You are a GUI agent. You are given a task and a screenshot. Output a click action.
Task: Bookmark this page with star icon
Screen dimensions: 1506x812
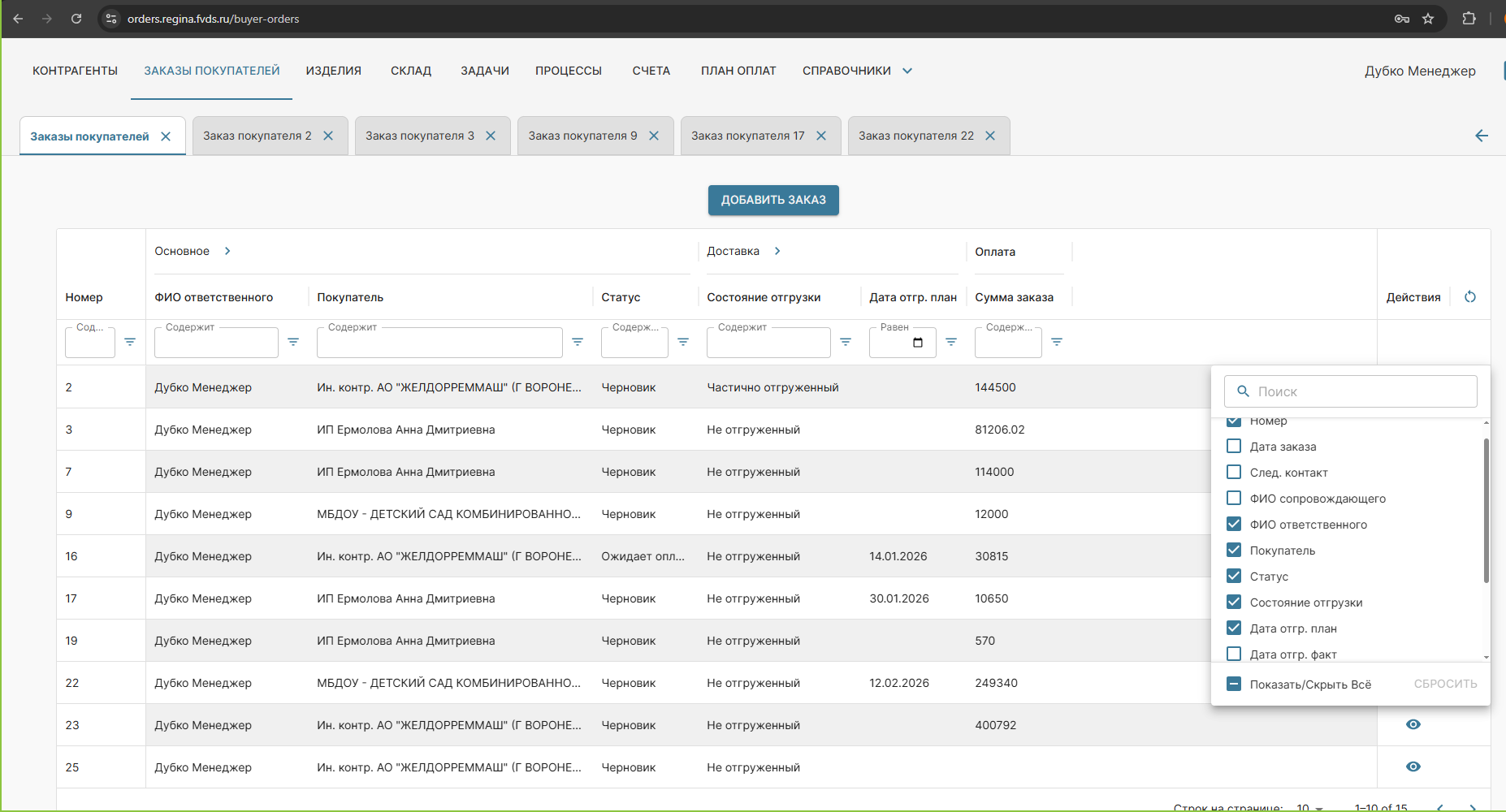click(x=1428, y=19)
